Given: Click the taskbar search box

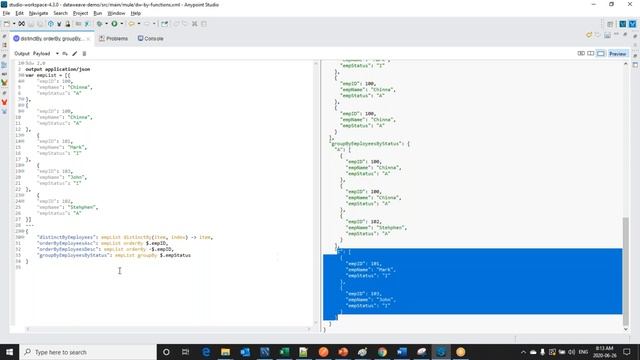Looking at the screenshot, I should point(88,352).
